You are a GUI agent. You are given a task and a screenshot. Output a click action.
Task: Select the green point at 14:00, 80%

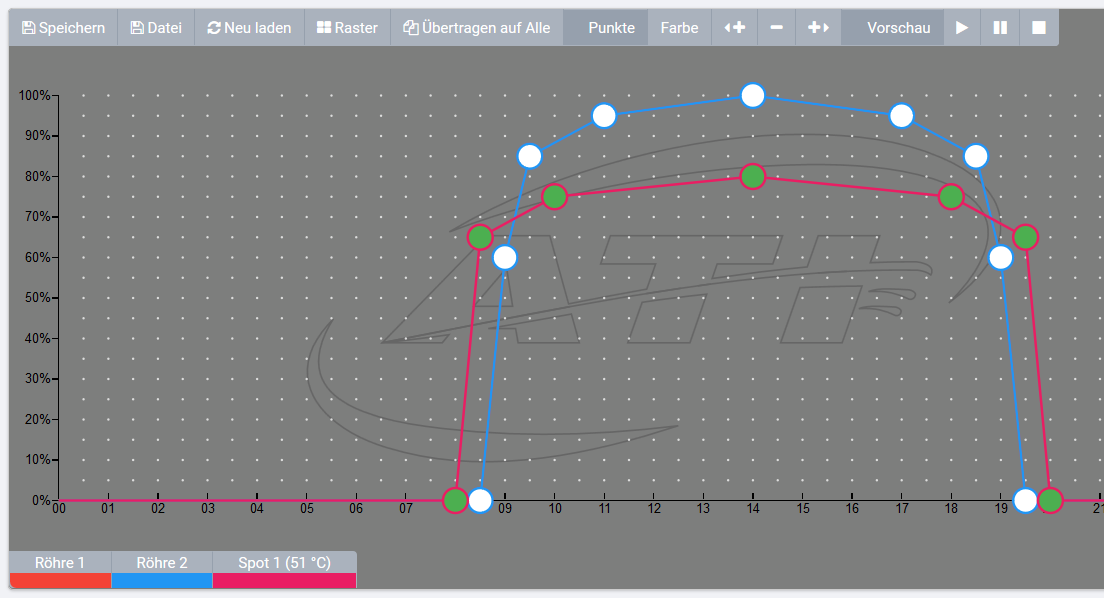pos(753,177)
